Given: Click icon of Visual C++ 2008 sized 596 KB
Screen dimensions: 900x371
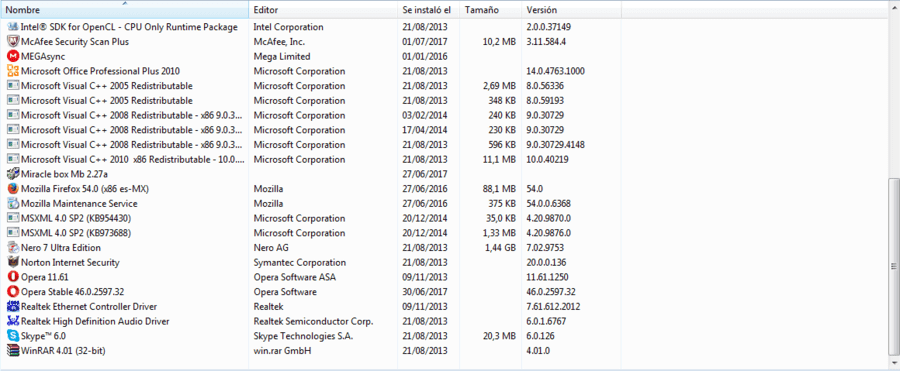Looking at the screenshot, I should [13, 145].
